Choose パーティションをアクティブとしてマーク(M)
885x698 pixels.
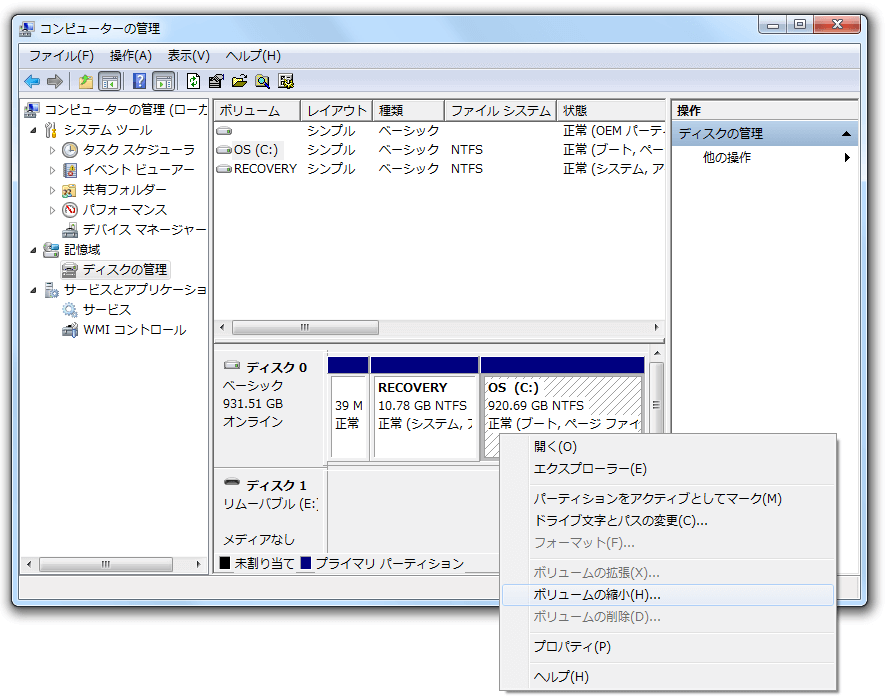667,499
